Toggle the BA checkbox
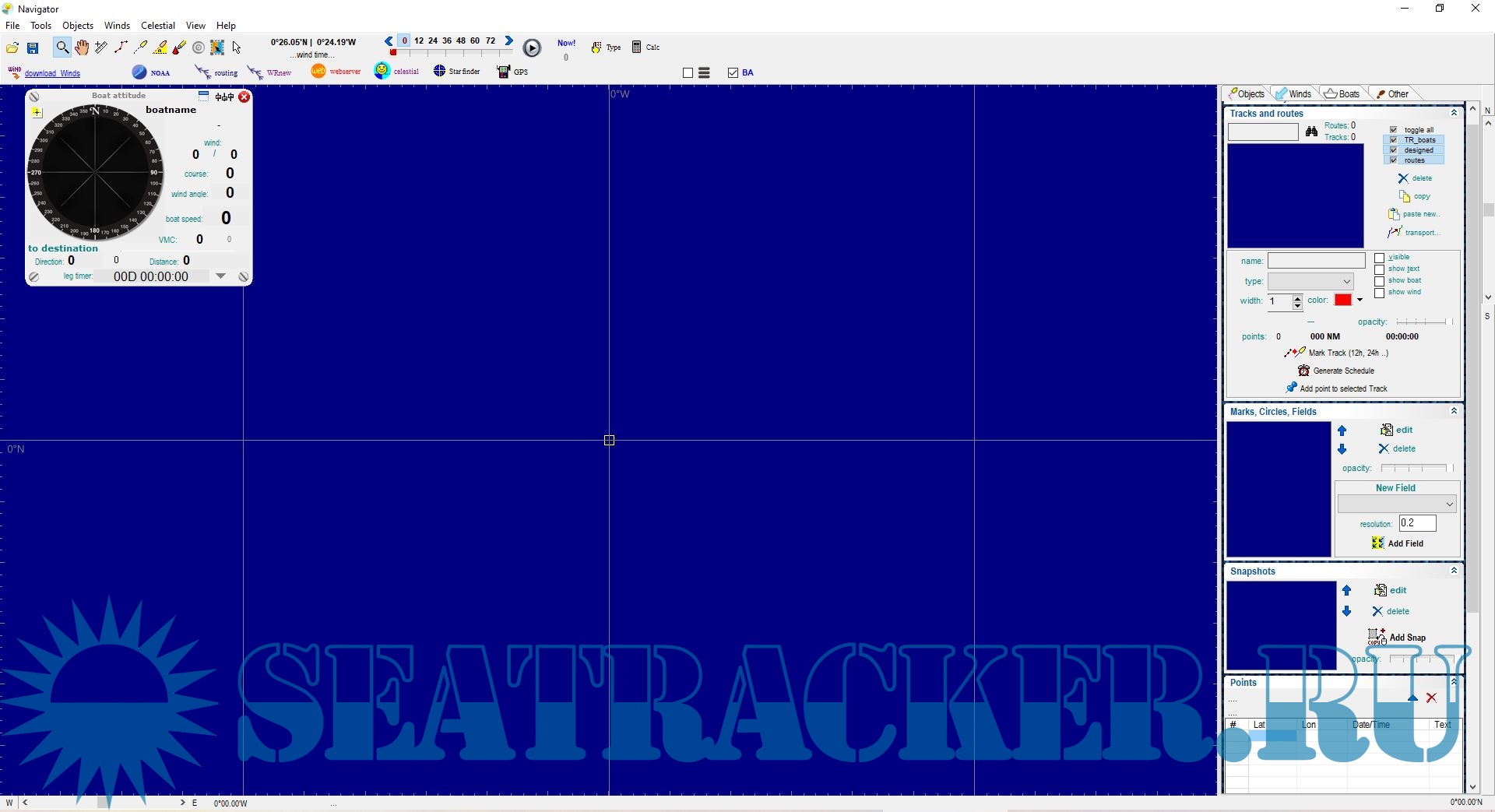This screenshot has height=812, width=1495. pos(733,72)
